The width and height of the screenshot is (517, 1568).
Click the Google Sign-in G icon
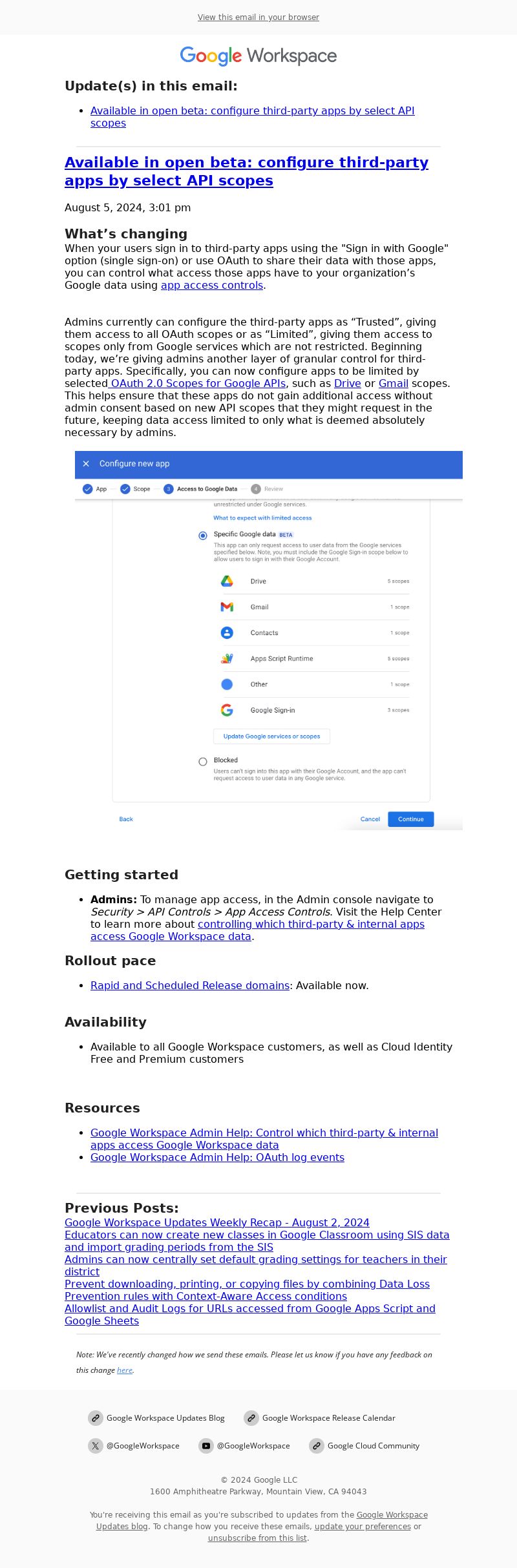click(x=227, y=711)
